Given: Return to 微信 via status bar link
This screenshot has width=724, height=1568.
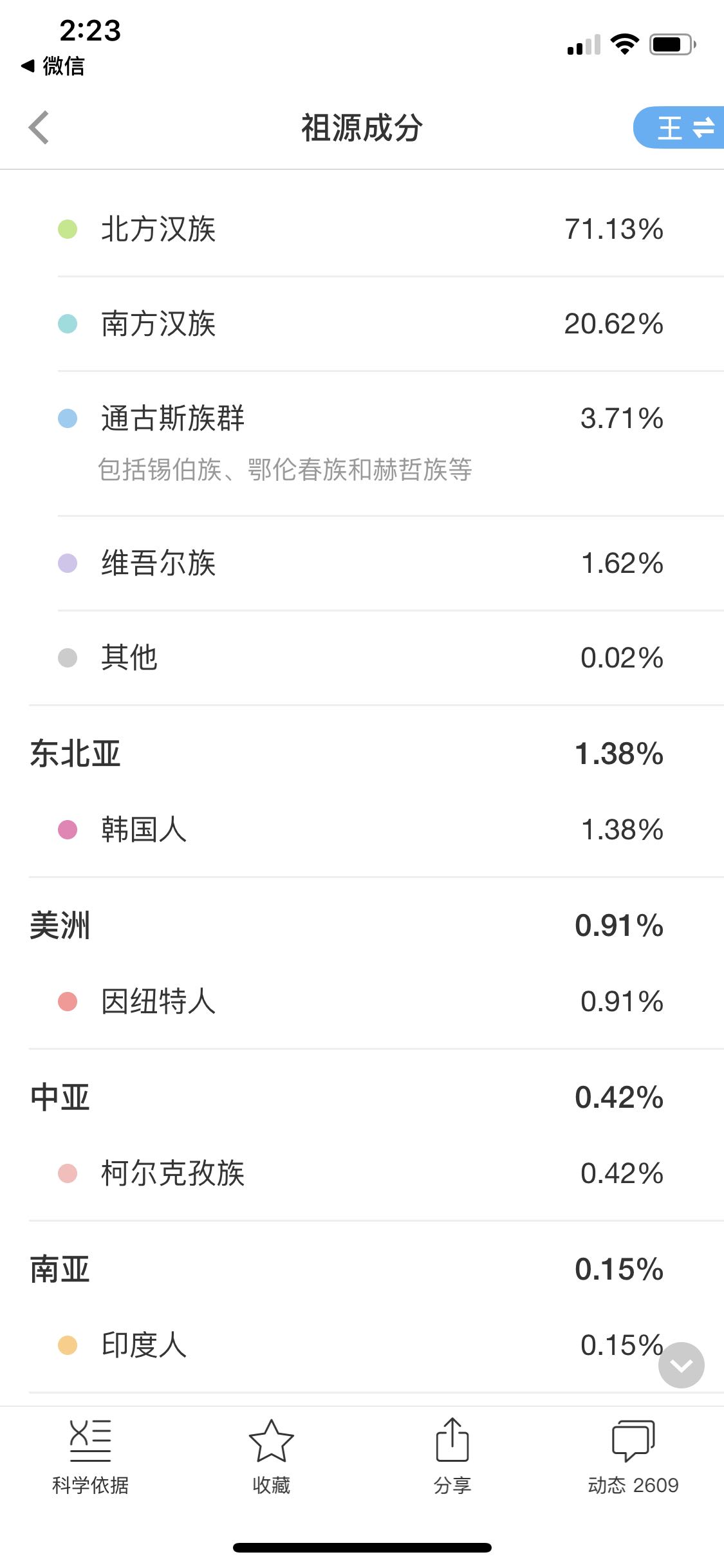Looking at the screenshot, I should point(53,66).
